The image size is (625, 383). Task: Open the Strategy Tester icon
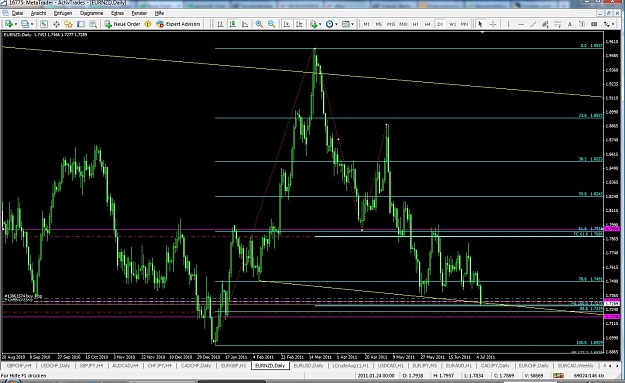click(x=93, y=24)
